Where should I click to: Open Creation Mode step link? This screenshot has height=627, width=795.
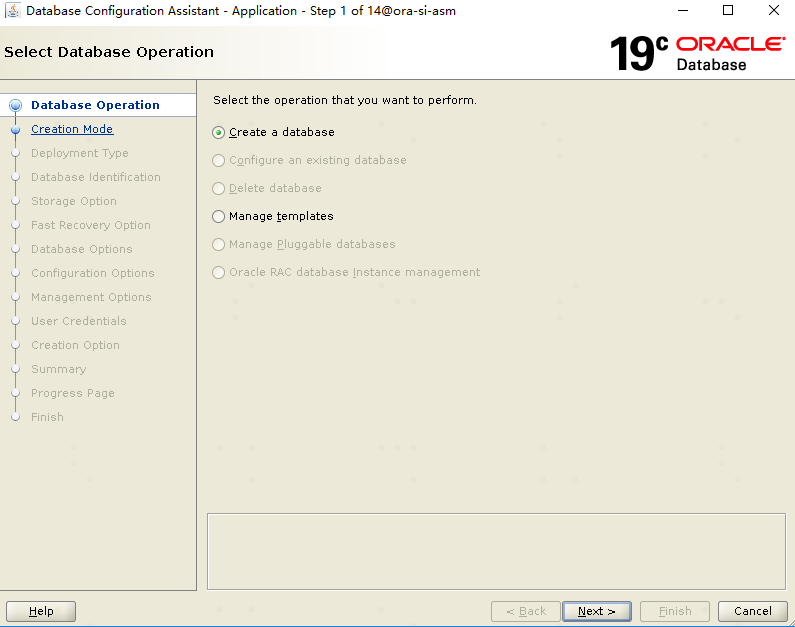72,129
